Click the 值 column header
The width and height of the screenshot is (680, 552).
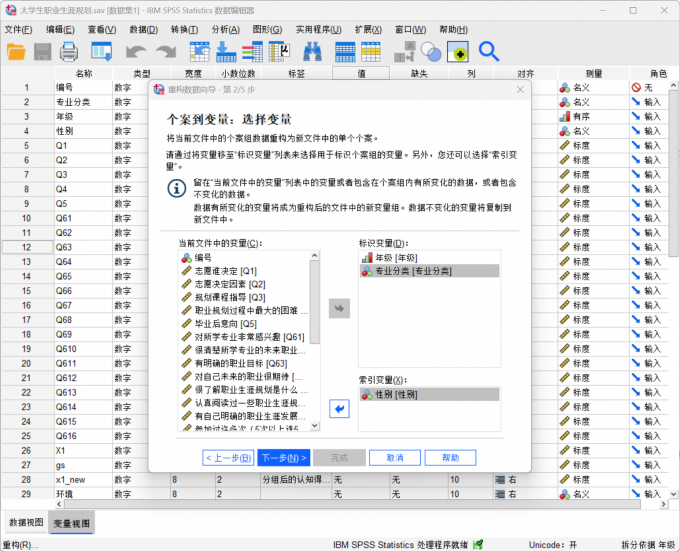(361, 74)
